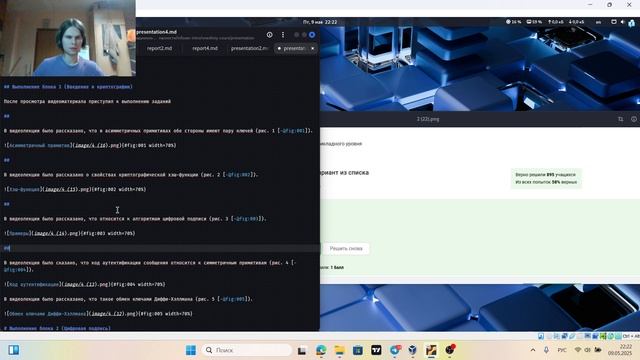Open image info icon at viewer bar's right end
The width and height of the screenshot is (640, 360).
pyautogui.click(x=633, y=119)
